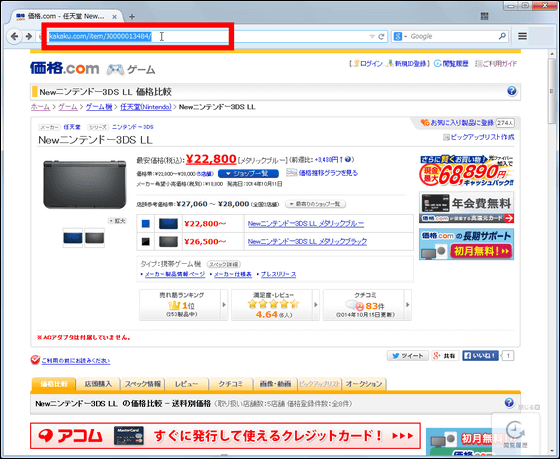This screenshot has height=459, width=560.
Task: Click the キャッシュバック 68,890円 banner
Action: (466, 171)
